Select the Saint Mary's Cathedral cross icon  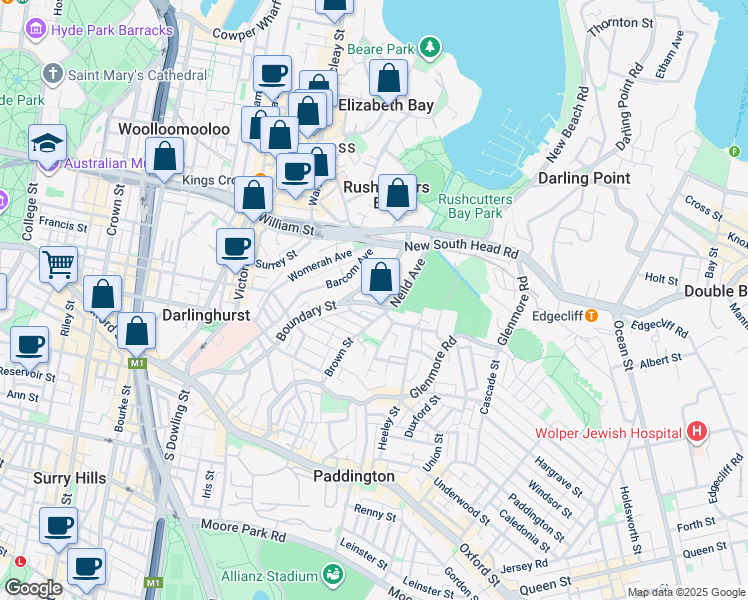[52, 74]
